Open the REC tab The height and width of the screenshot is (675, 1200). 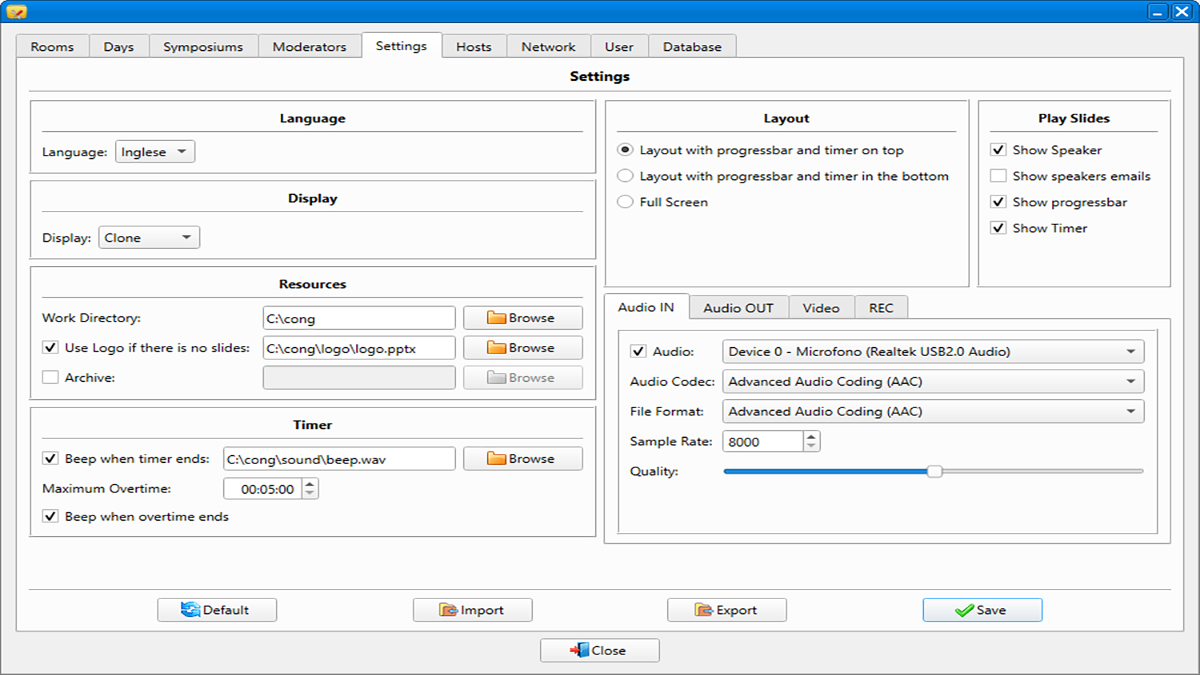point(881,308)
